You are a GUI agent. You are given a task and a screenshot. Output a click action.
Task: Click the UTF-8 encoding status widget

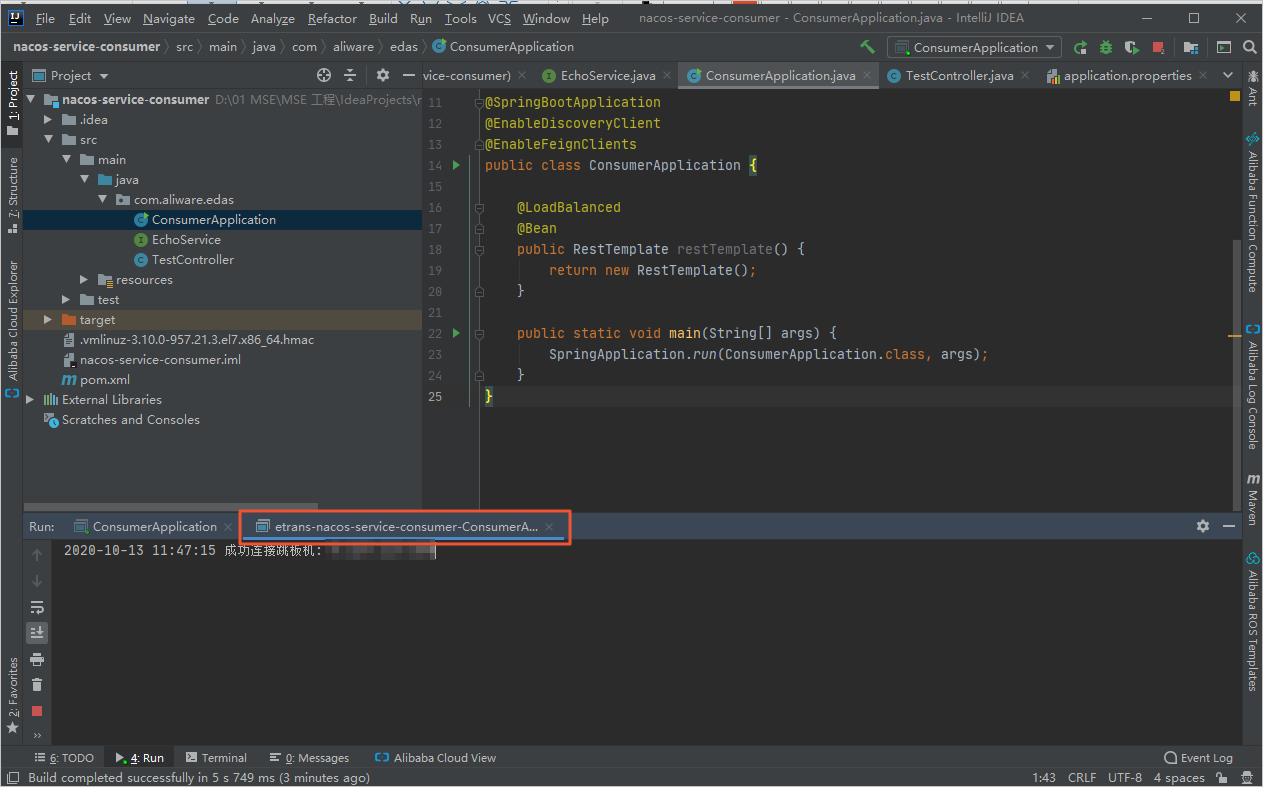1125,778
